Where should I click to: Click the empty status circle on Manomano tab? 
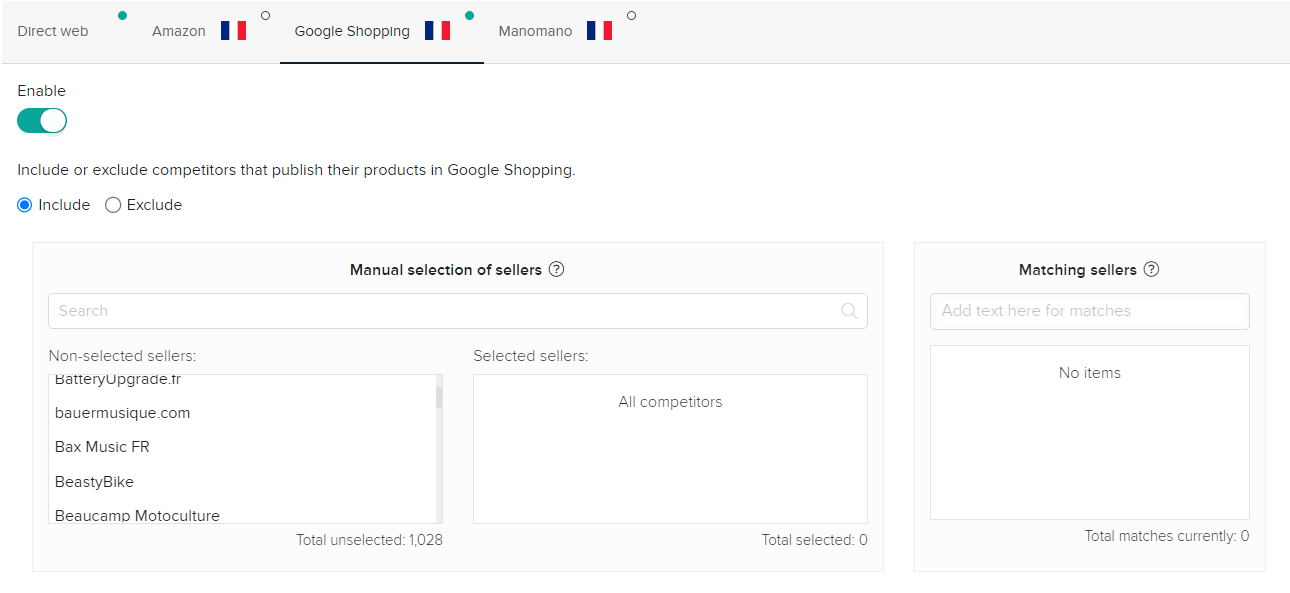tap(631, 15)
